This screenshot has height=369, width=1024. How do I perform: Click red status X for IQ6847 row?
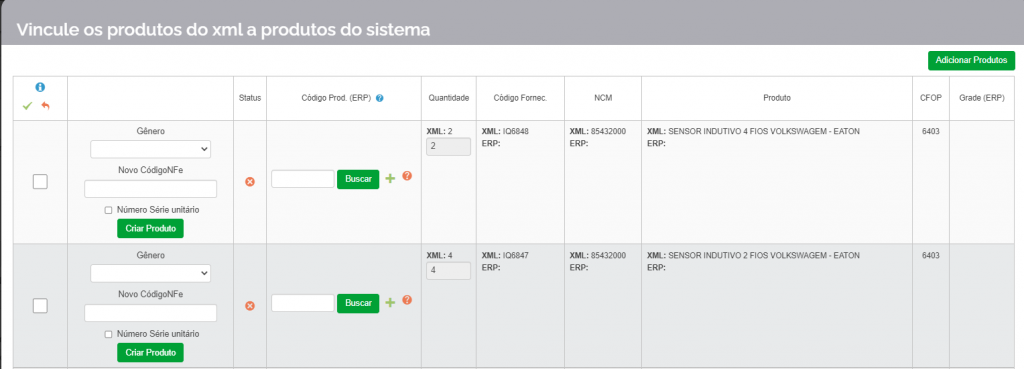249,306
